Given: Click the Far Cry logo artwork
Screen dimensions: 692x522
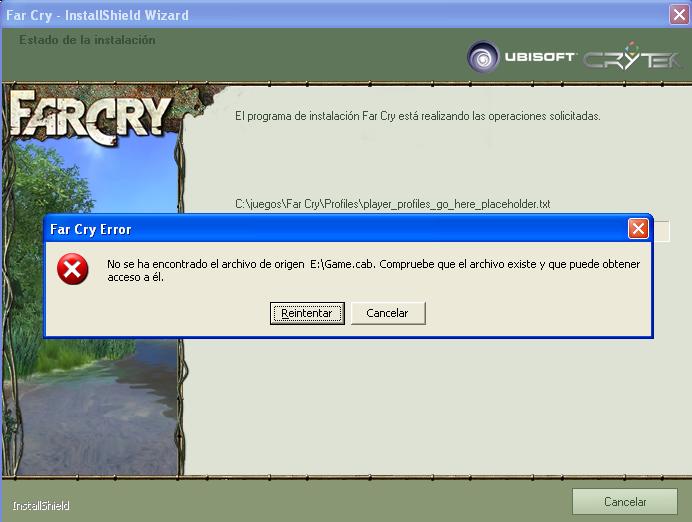Looking at the screenshot, I should [90, 117].
